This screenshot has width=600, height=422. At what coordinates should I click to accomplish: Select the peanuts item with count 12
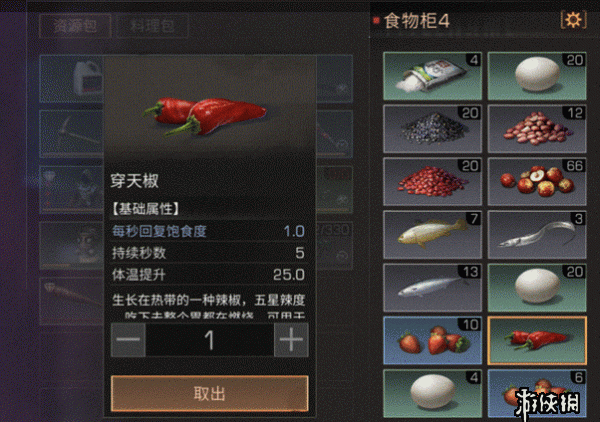point(537,129)
